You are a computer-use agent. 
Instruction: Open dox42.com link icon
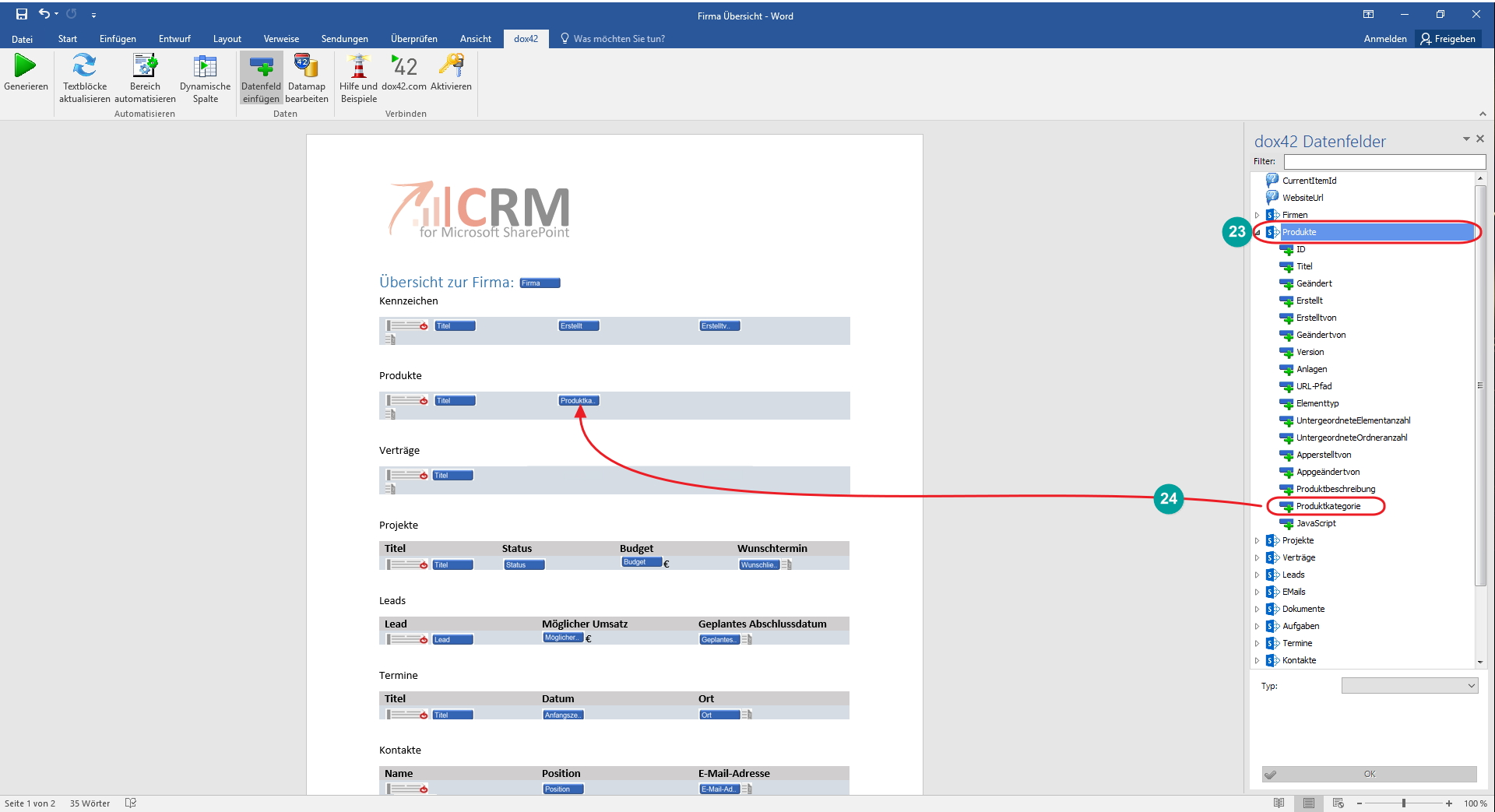coord(404,66)
